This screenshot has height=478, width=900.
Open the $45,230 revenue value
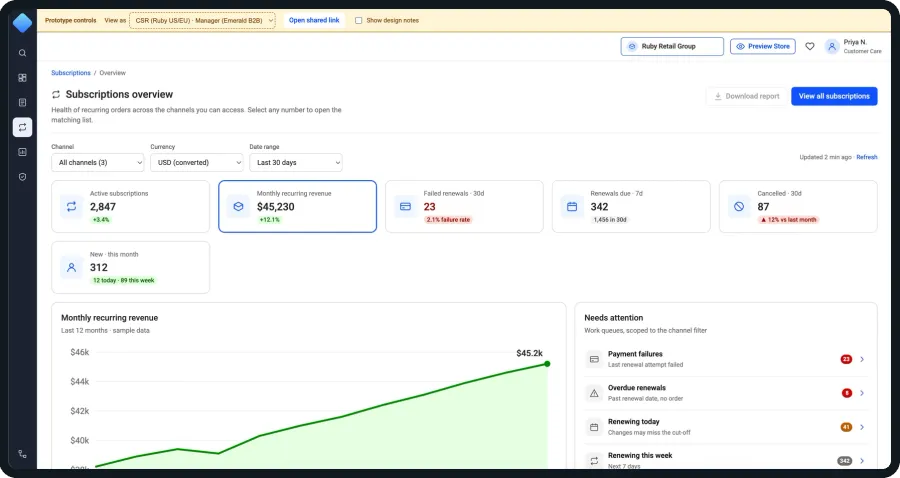[276, 207]
